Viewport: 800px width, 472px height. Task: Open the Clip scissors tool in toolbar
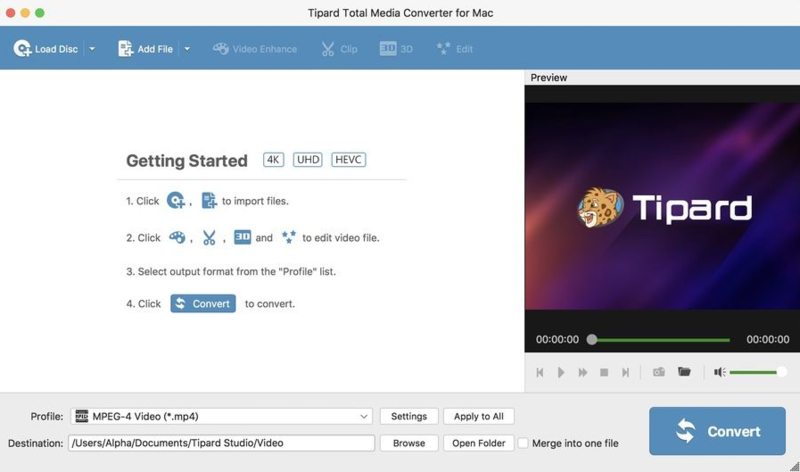(339, 49)
